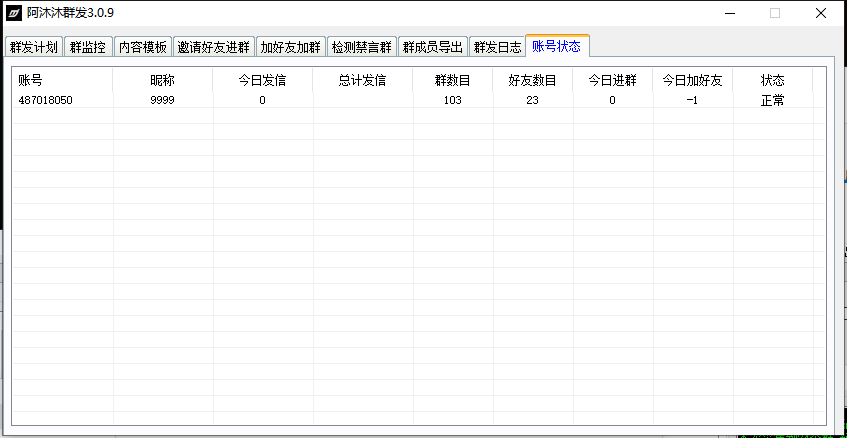Sort by 今日进群 column header
This screenshot has height=438, width=847.
(x=612, y=80)
